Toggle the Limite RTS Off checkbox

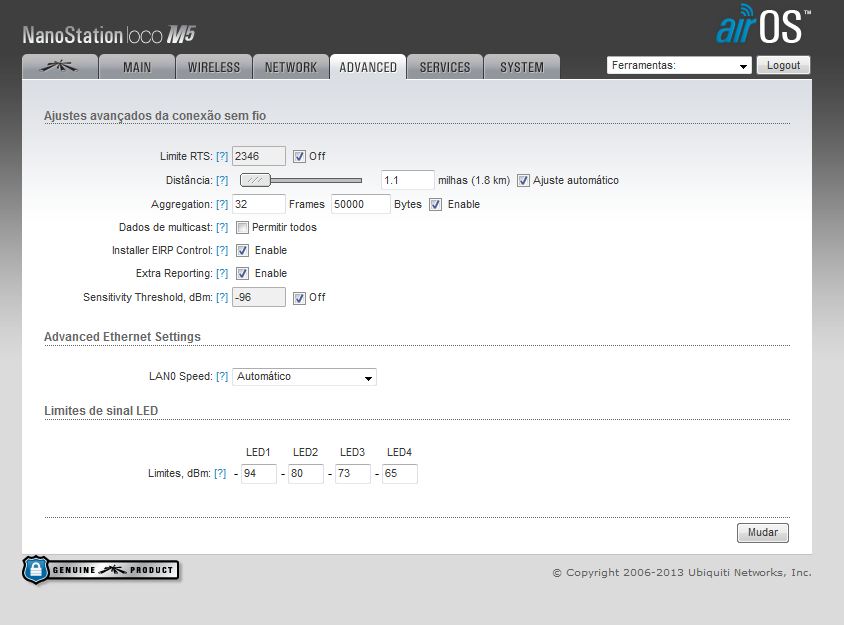pos(299,157)
